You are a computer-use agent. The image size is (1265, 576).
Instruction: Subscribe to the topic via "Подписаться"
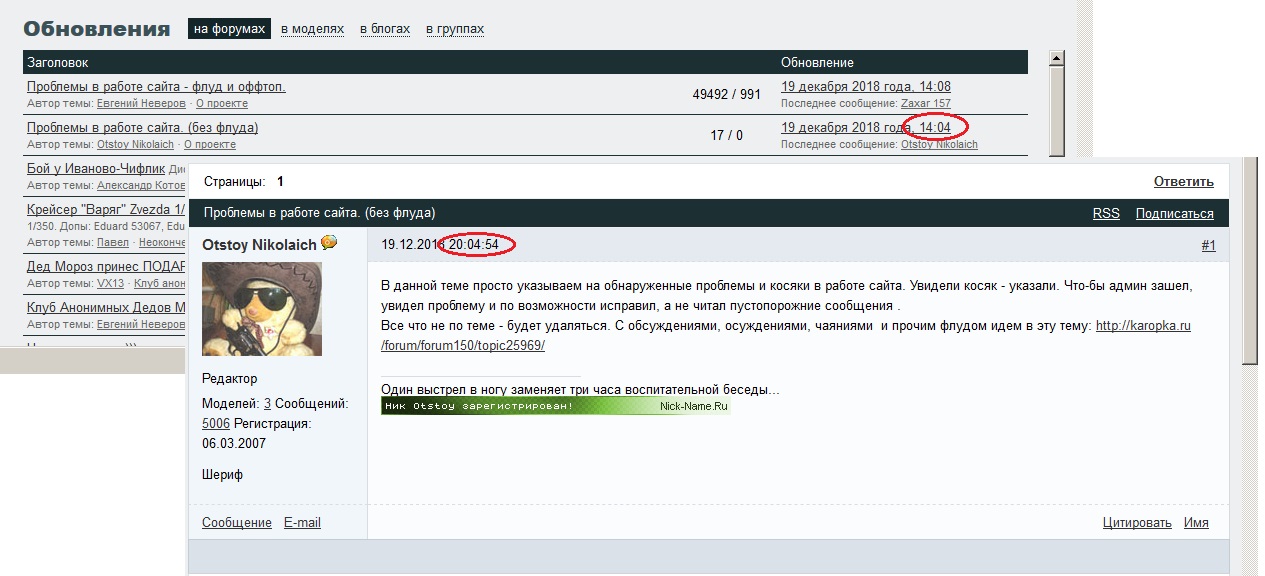1174,213
